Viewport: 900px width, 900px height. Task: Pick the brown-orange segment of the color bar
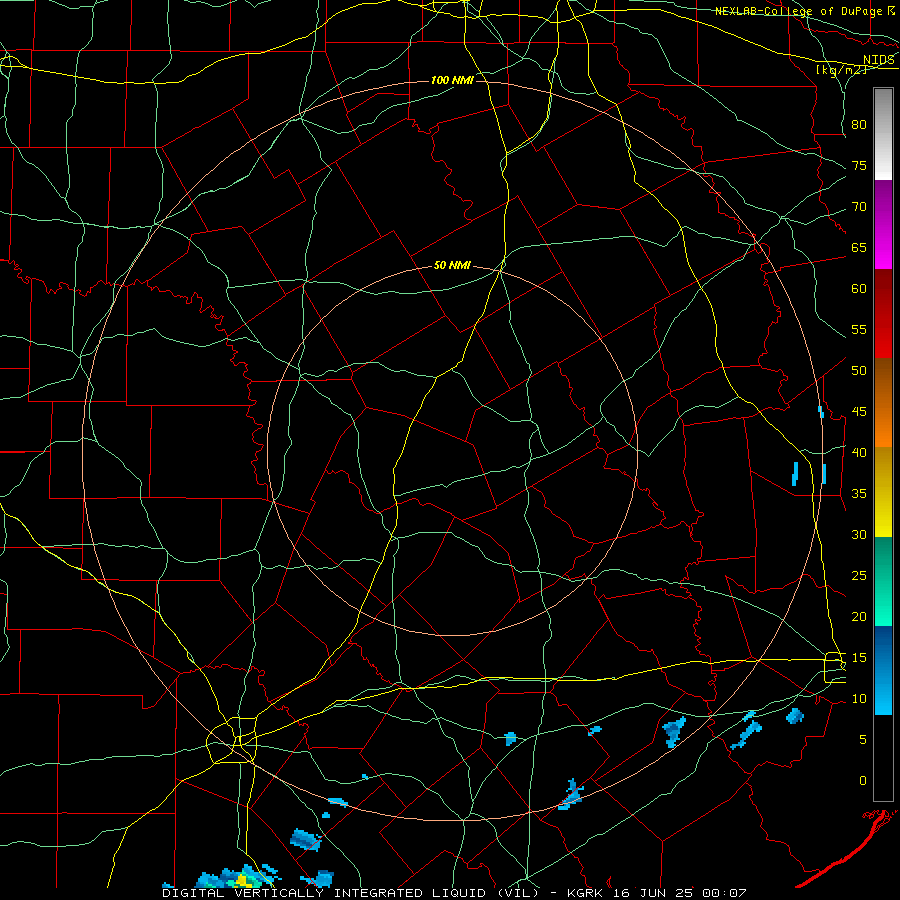tap(883, 402)
